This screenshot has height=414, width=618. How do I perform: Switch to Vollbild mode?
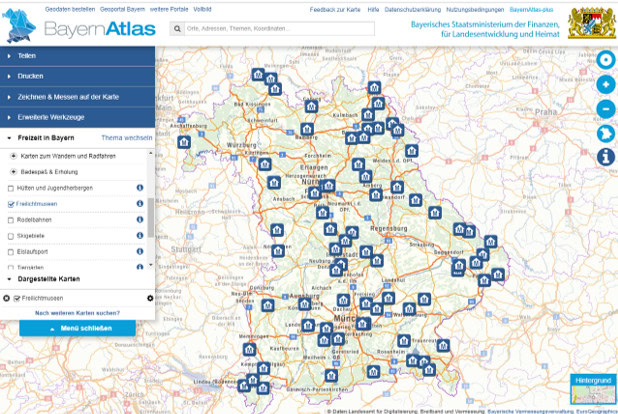coord(202,9)
